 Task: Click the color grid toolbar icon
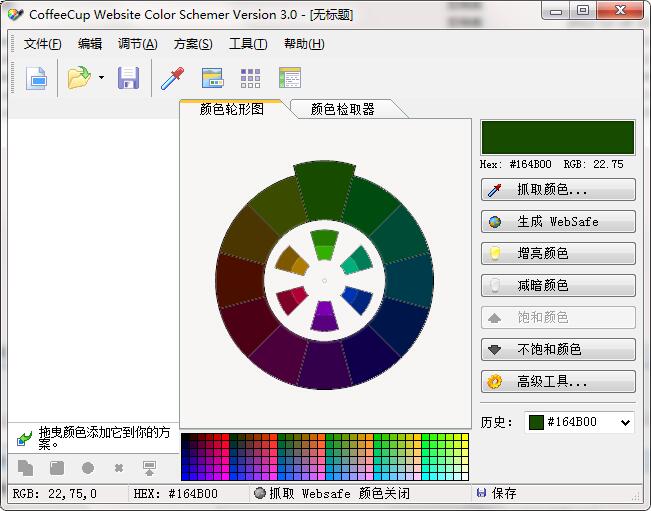click(251, 78)
